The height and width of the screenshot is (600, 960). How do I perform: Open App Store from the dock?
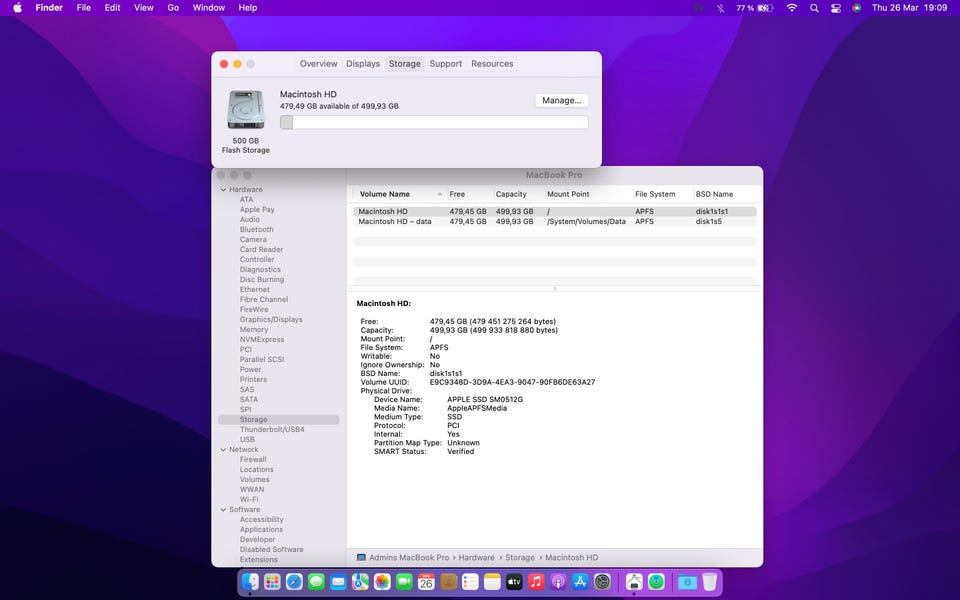[x=581, y=581]
